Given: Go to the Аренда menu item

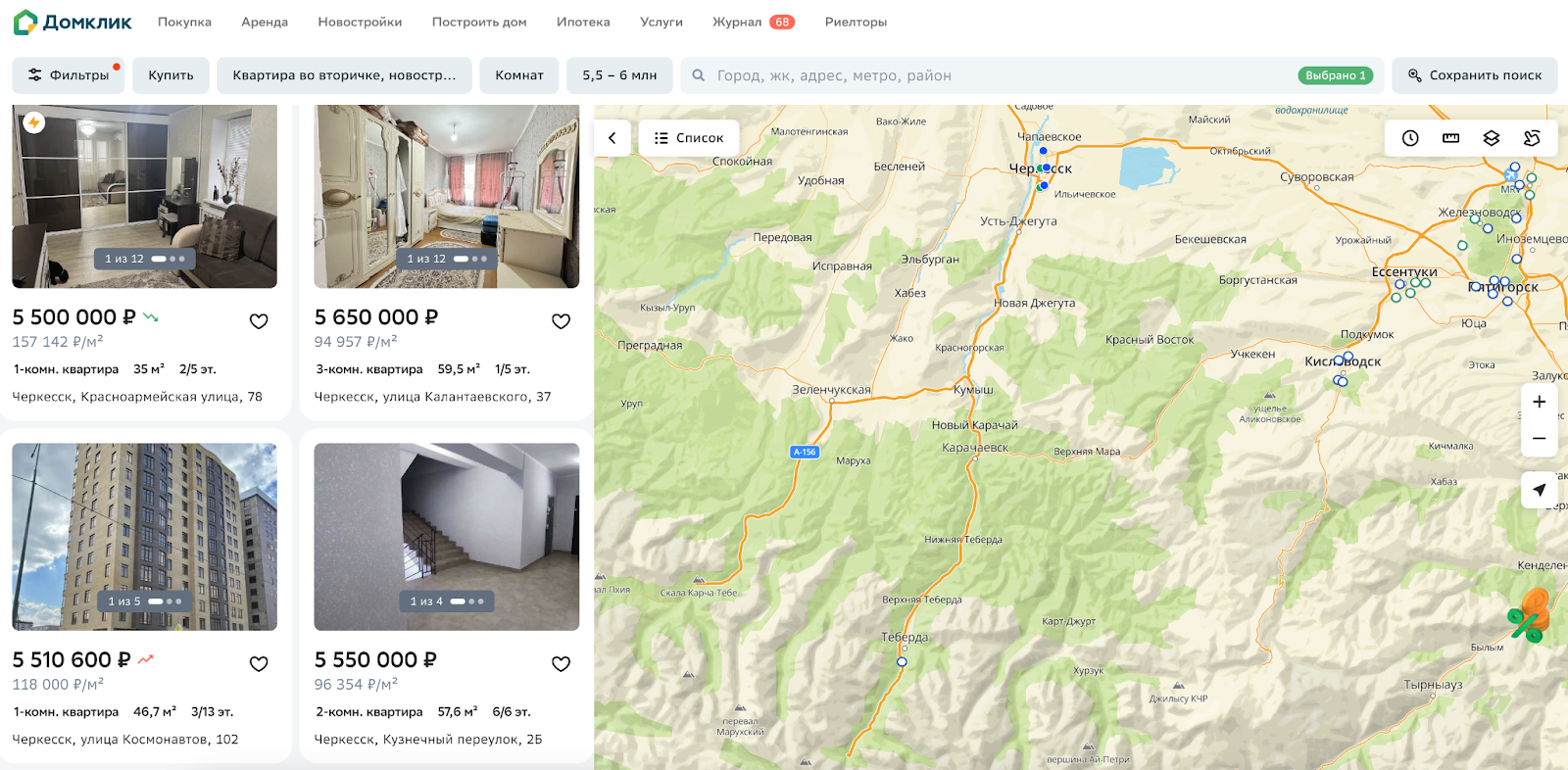Looking at the screenshot, I should [x=265, y=22].
